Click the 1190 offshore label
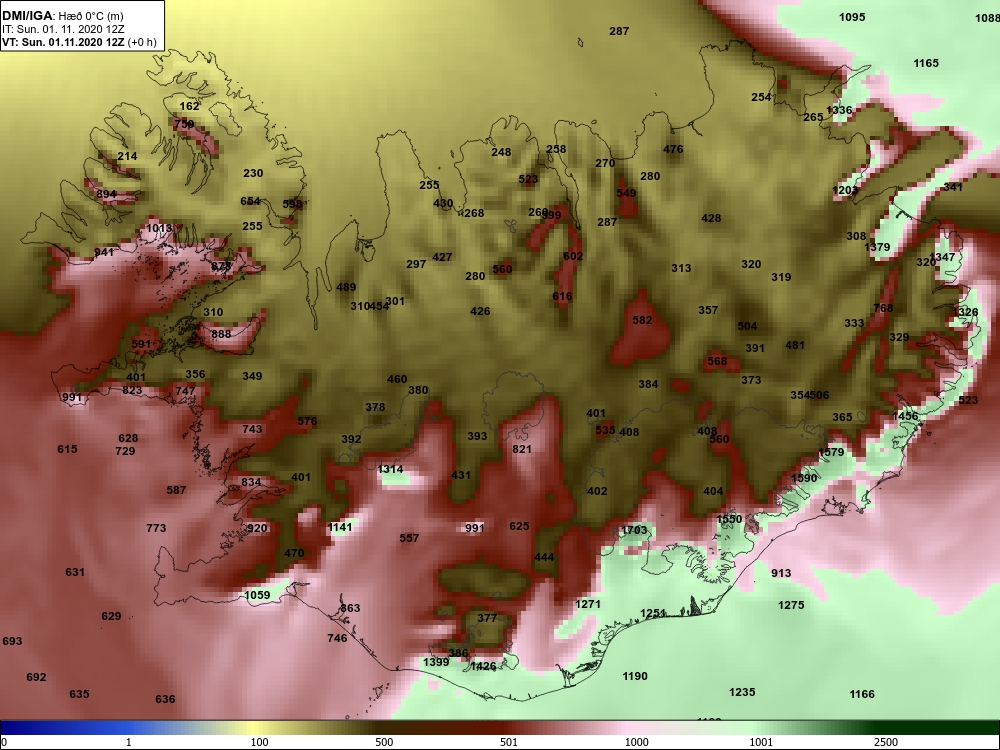 click(x=635, y=677)
